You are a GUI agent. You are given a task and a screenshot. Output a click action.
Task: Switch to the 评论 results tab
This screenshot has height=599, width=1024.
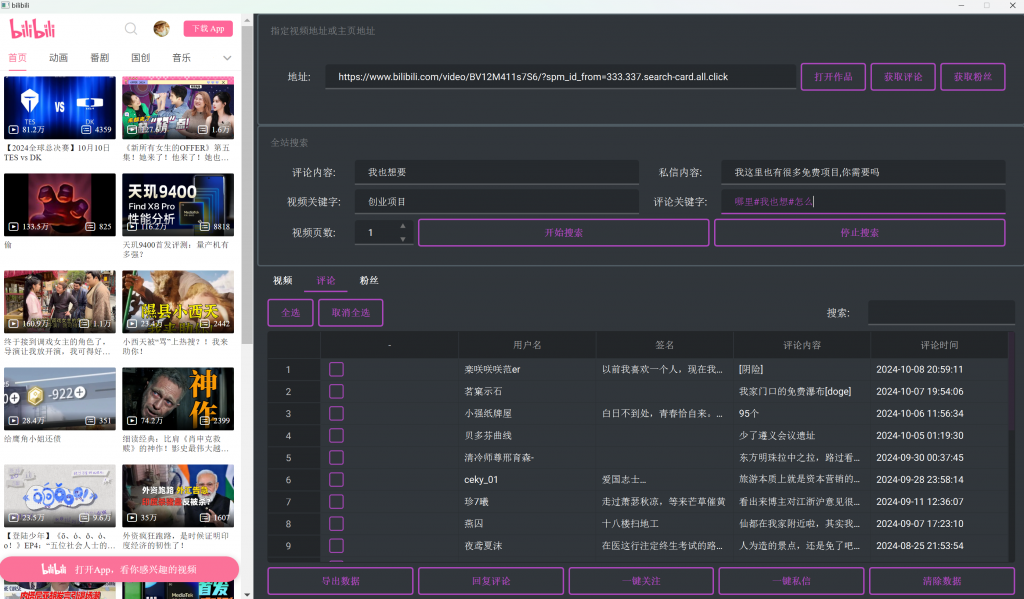(x=326, y=280)
